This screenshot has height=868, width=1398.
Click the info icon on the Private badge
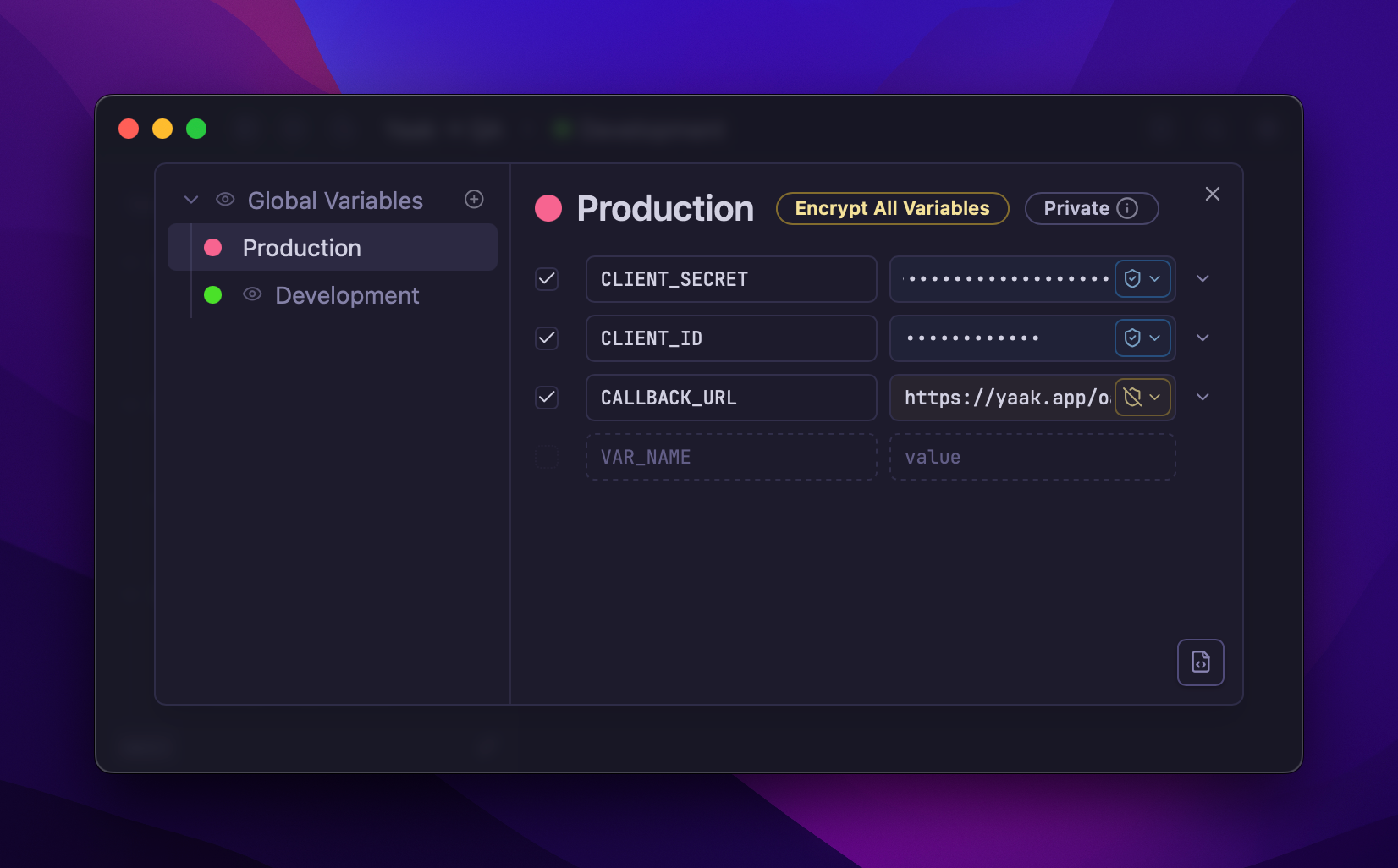coord(1127,208)
